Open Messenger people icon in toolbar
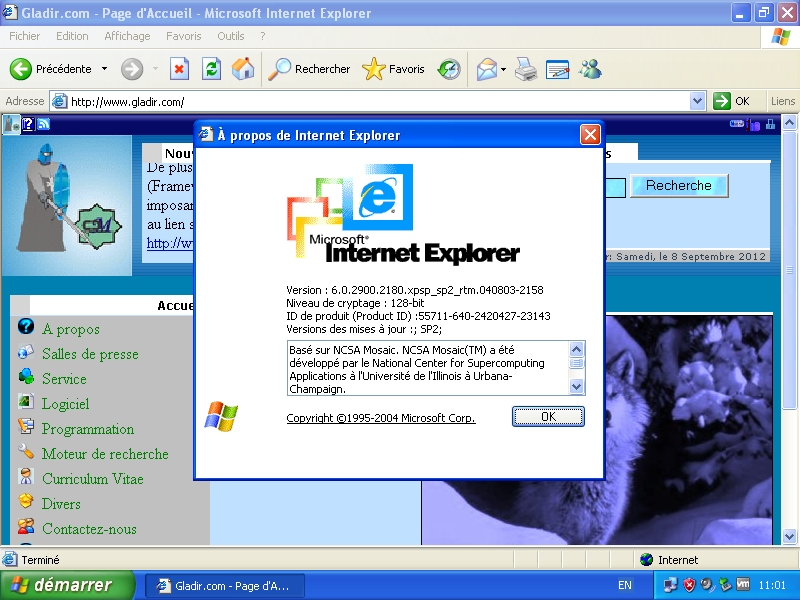This screenshot has width=800, height=600. [590, 69]
